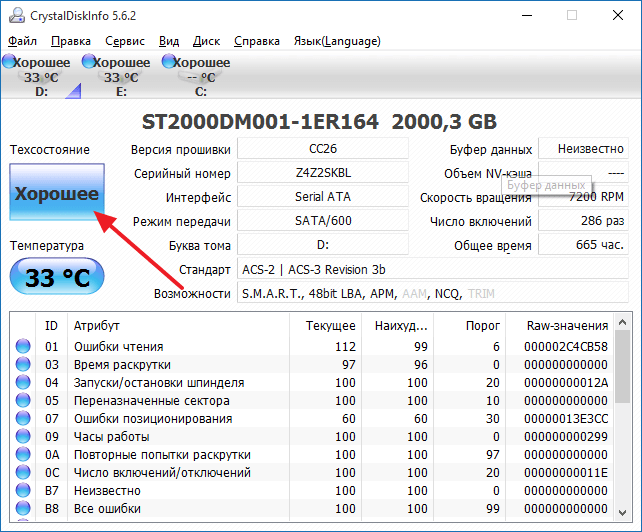Open the Язык(Language) menu

click(336, 41)
